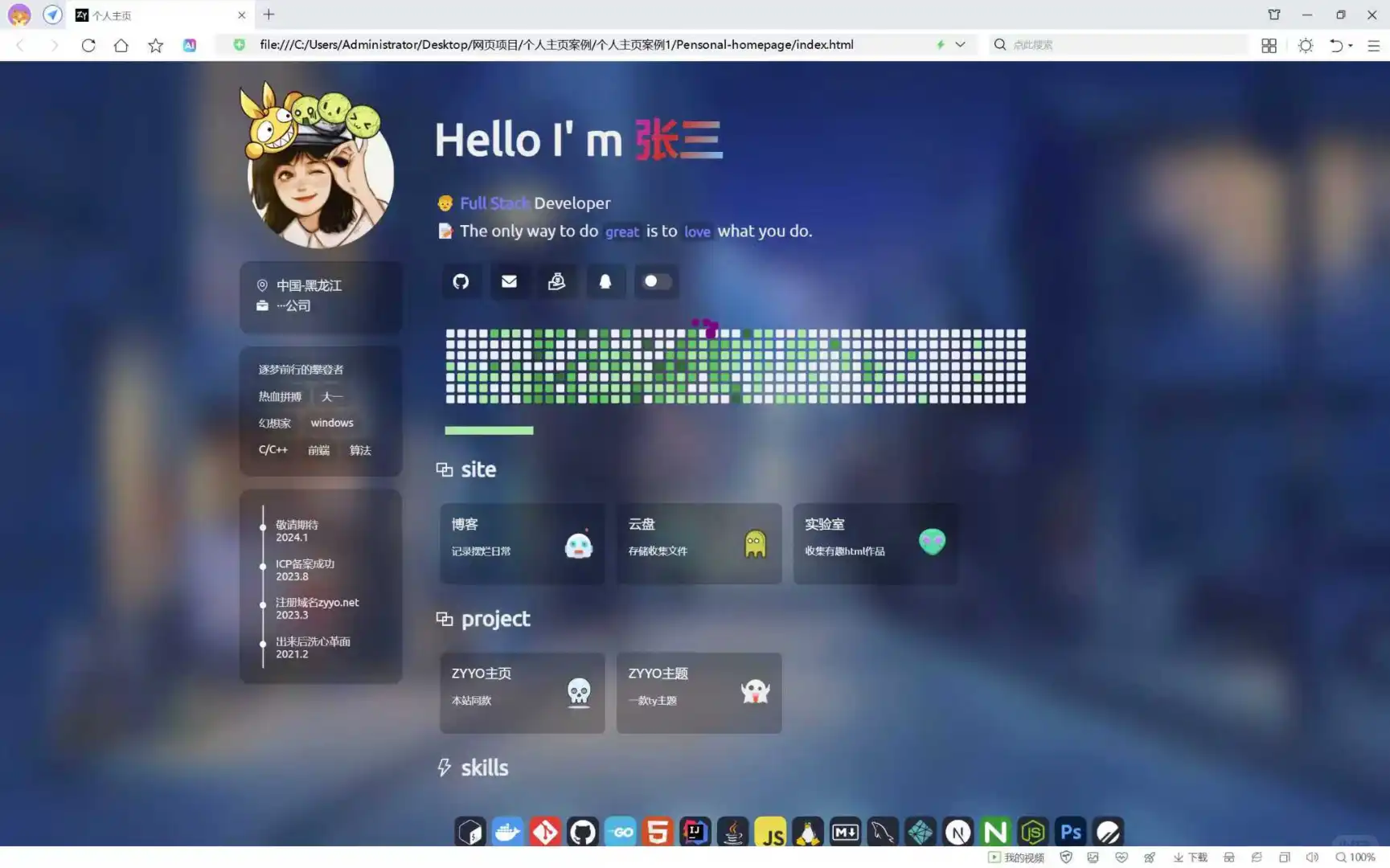Click the Go language skill icon

point(620,833)
